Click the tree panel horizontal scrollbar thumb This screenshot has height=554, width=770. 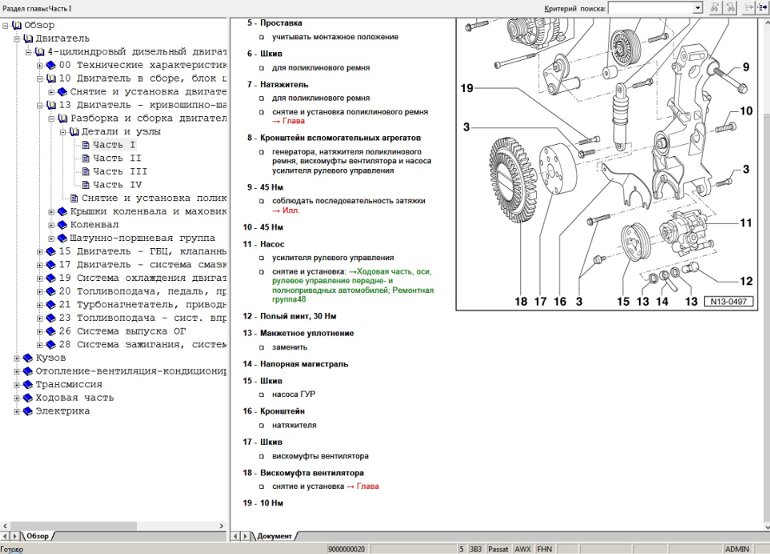(74, 526)
